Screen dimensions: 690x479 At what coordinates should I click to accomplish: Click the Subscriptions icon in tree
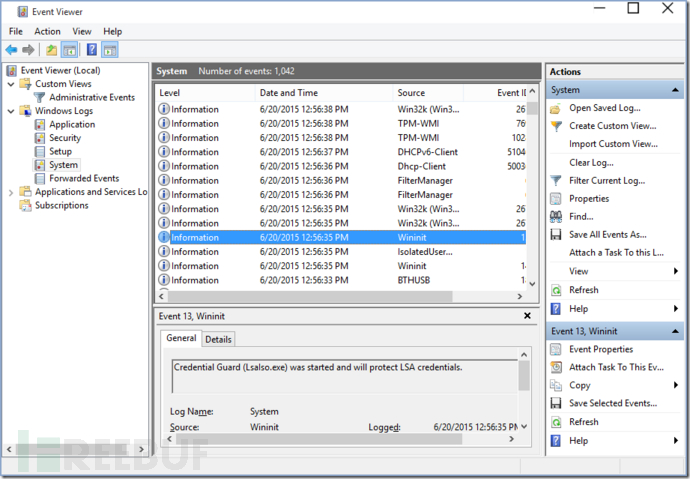(x=26, y=205)
